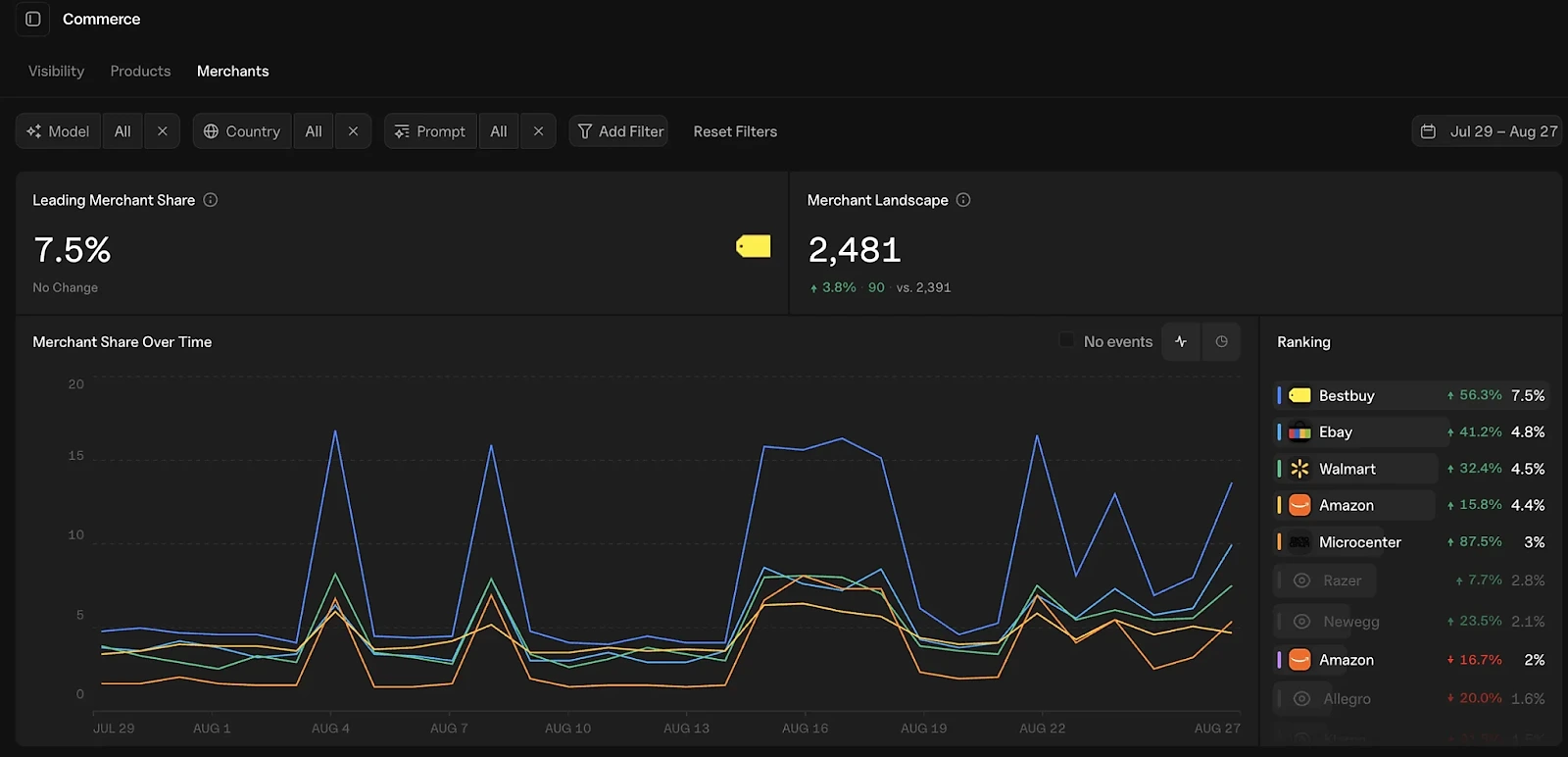Click the blue color bar beside Bestbuy
1568x757 pixels.
pyautogui.click(x=1279, y=395)
